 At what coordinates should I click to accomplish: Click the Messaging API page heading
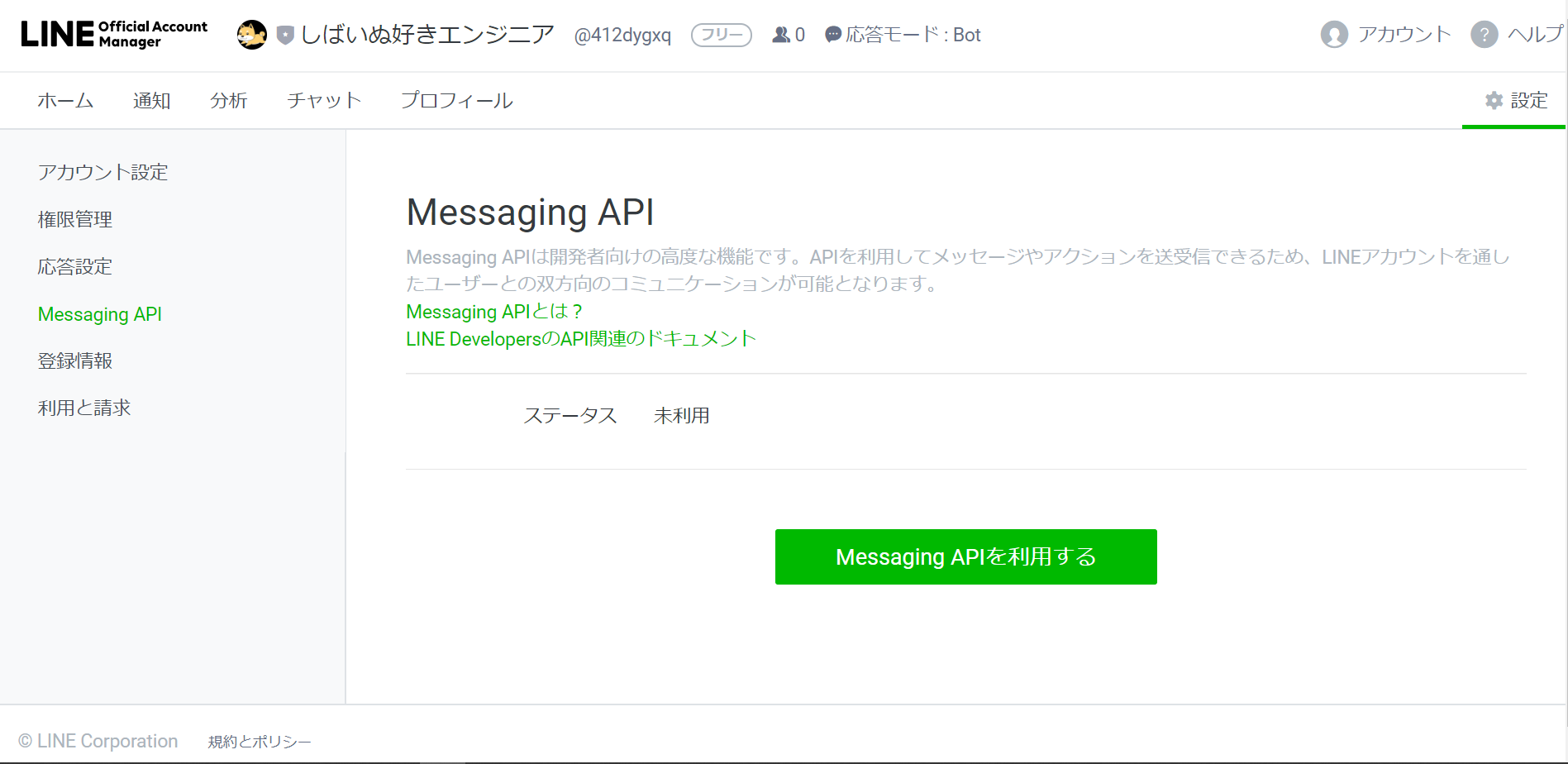point(531,212)
